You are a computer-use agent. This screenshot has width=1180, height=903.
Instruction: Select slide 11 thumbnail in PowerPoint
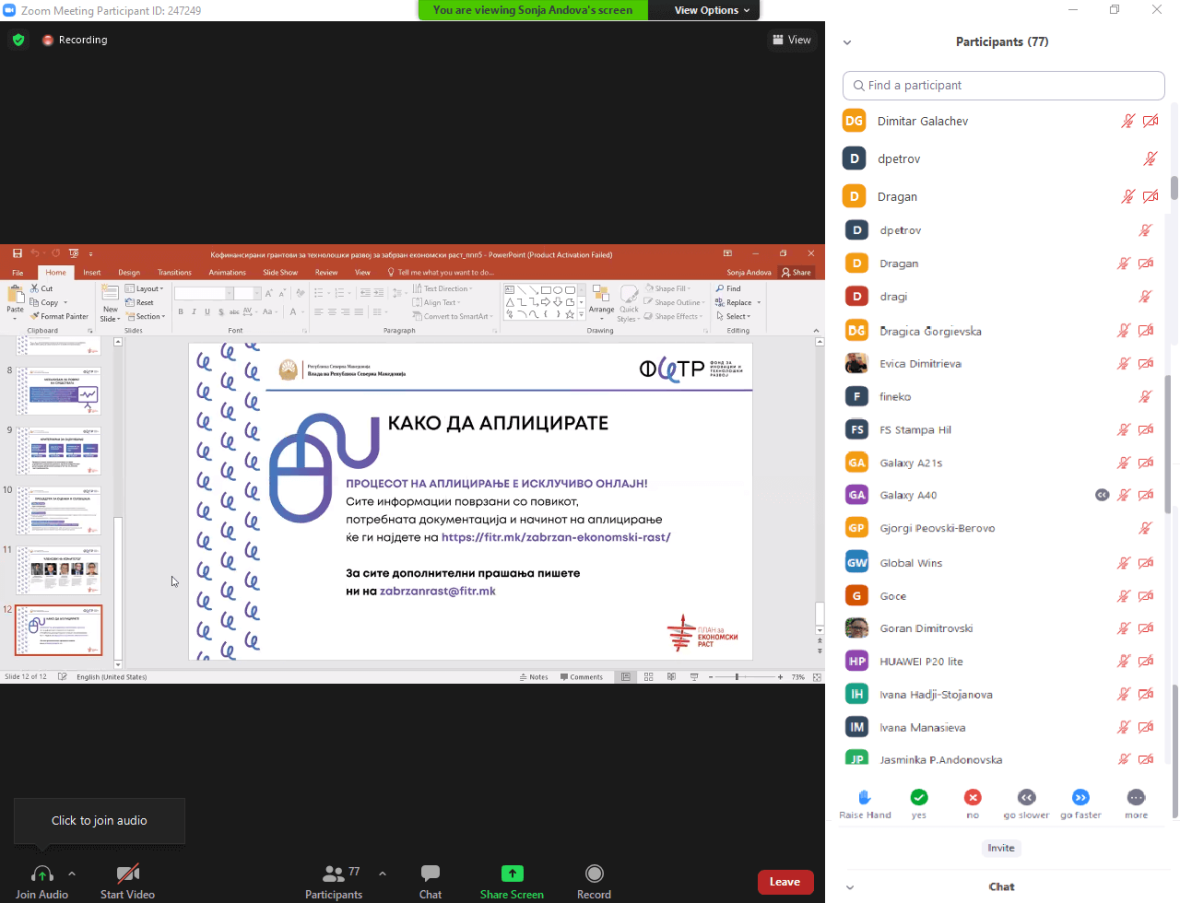pyautogui.click(x=59, y=570)
